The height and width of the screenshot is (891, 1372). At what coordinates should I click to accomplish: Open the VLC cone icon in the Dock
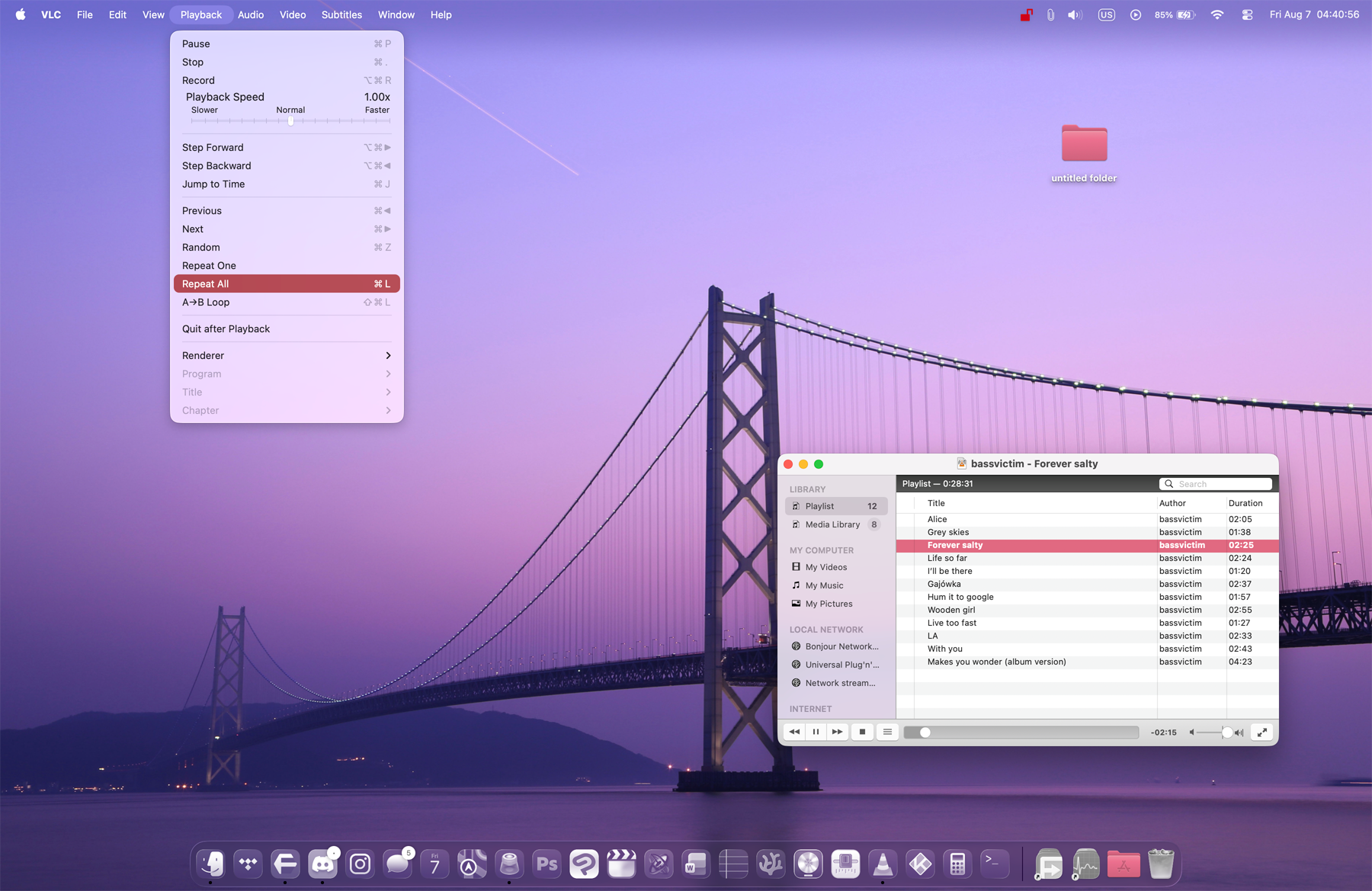point(883,864)
